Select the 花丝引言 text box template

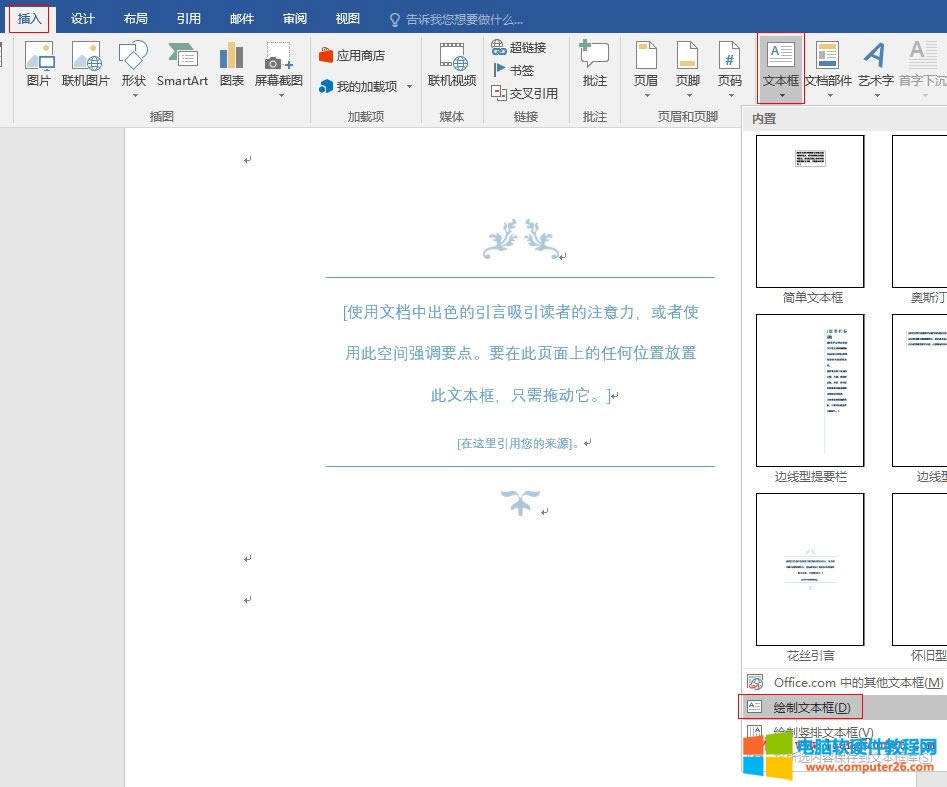pos(809,568)
